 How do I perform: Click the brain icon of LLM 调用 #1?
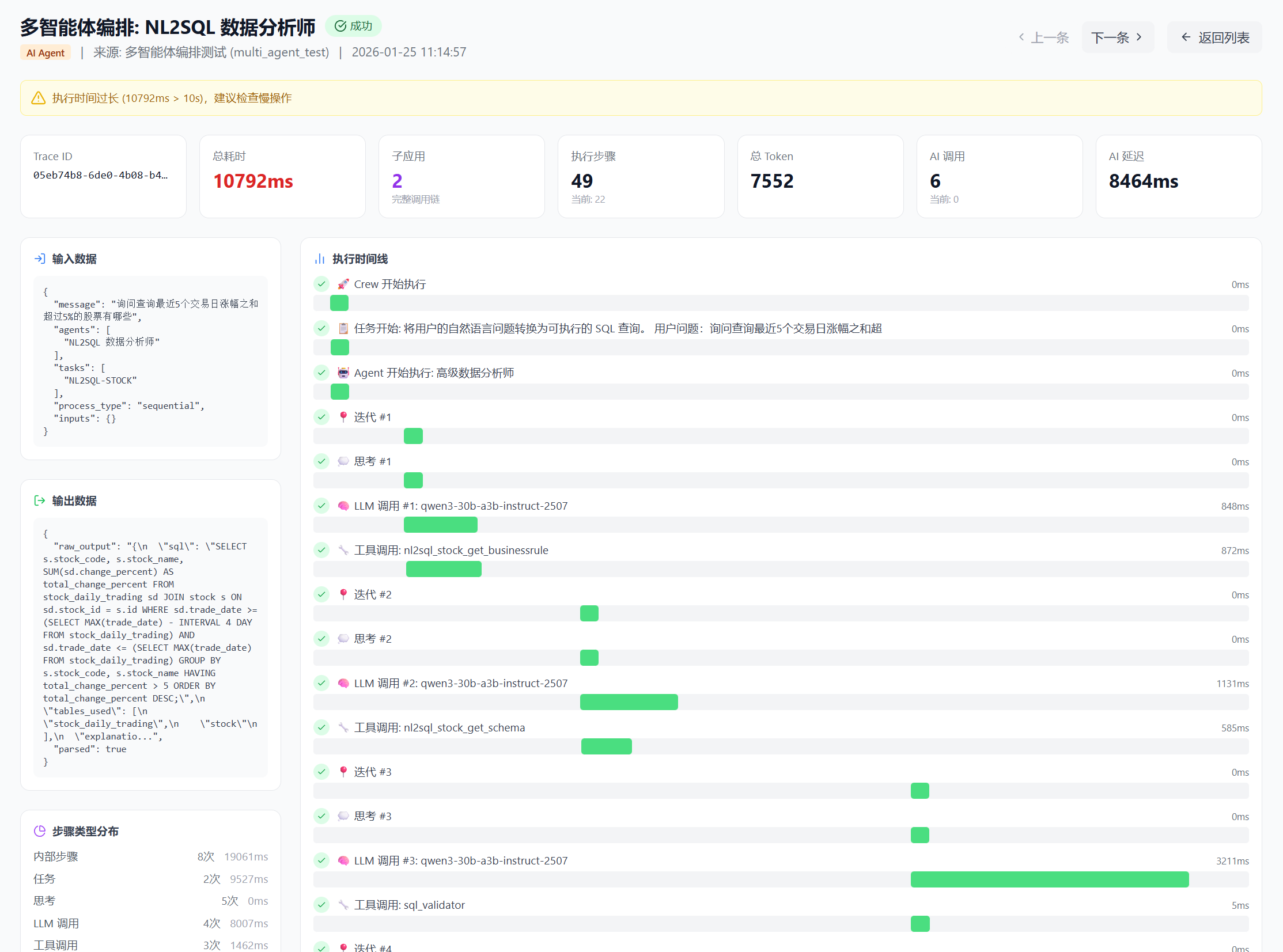(x=343, y=506)
